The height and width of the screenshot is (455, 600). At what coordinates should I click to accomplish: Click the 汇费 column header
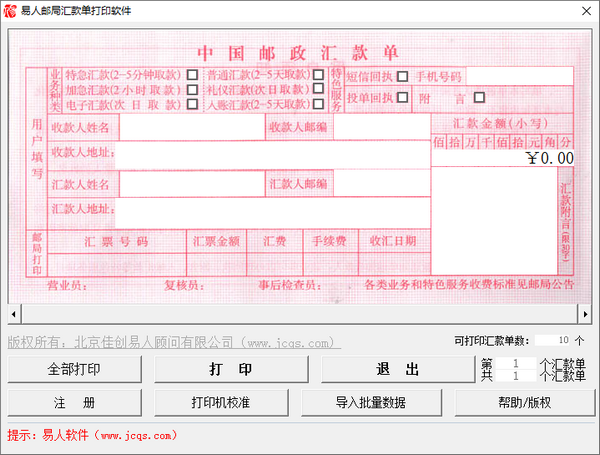(275, 241)
